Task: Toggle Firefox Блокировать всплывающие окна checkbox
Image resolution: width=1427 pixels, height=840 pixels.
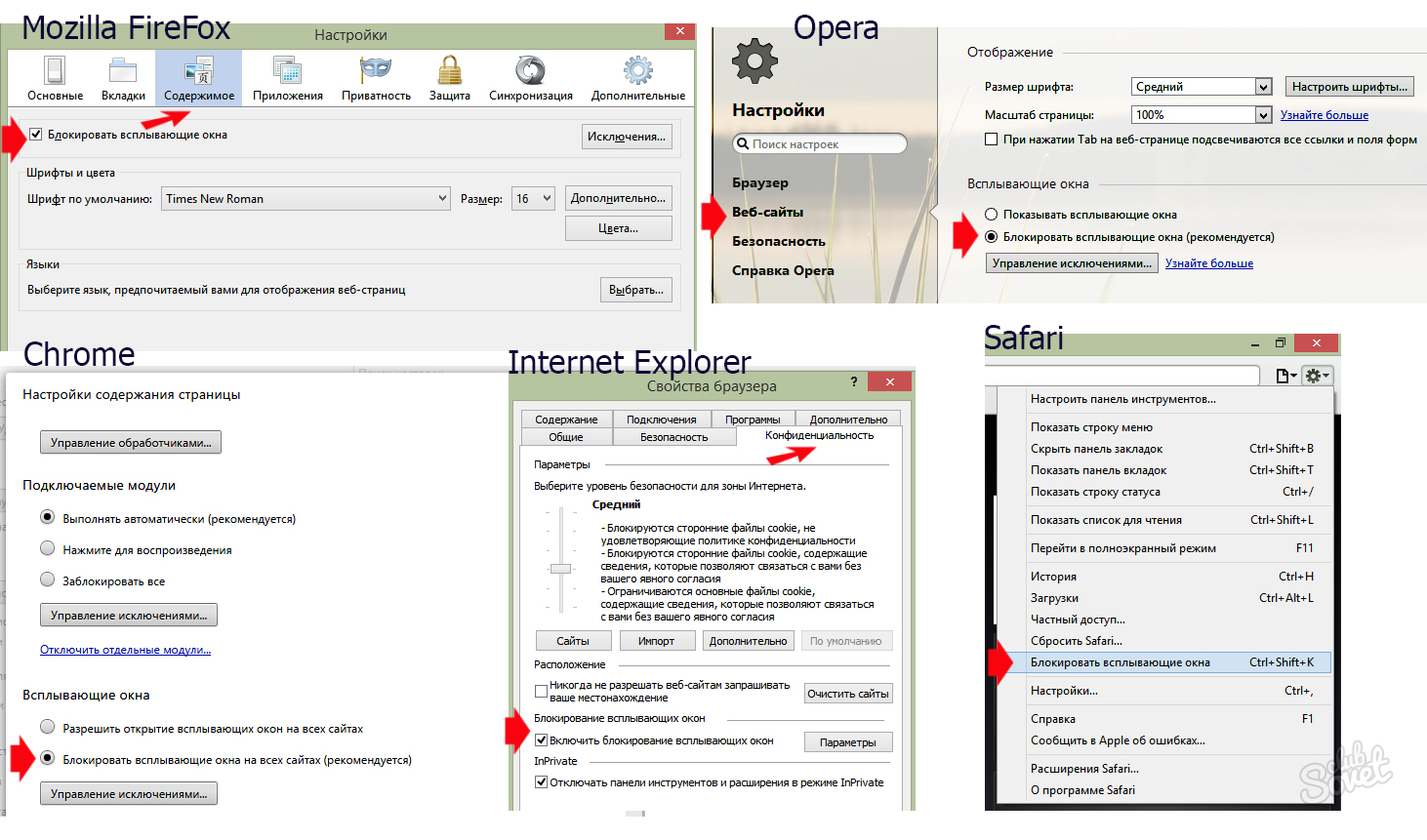Action: click(36, 135)
